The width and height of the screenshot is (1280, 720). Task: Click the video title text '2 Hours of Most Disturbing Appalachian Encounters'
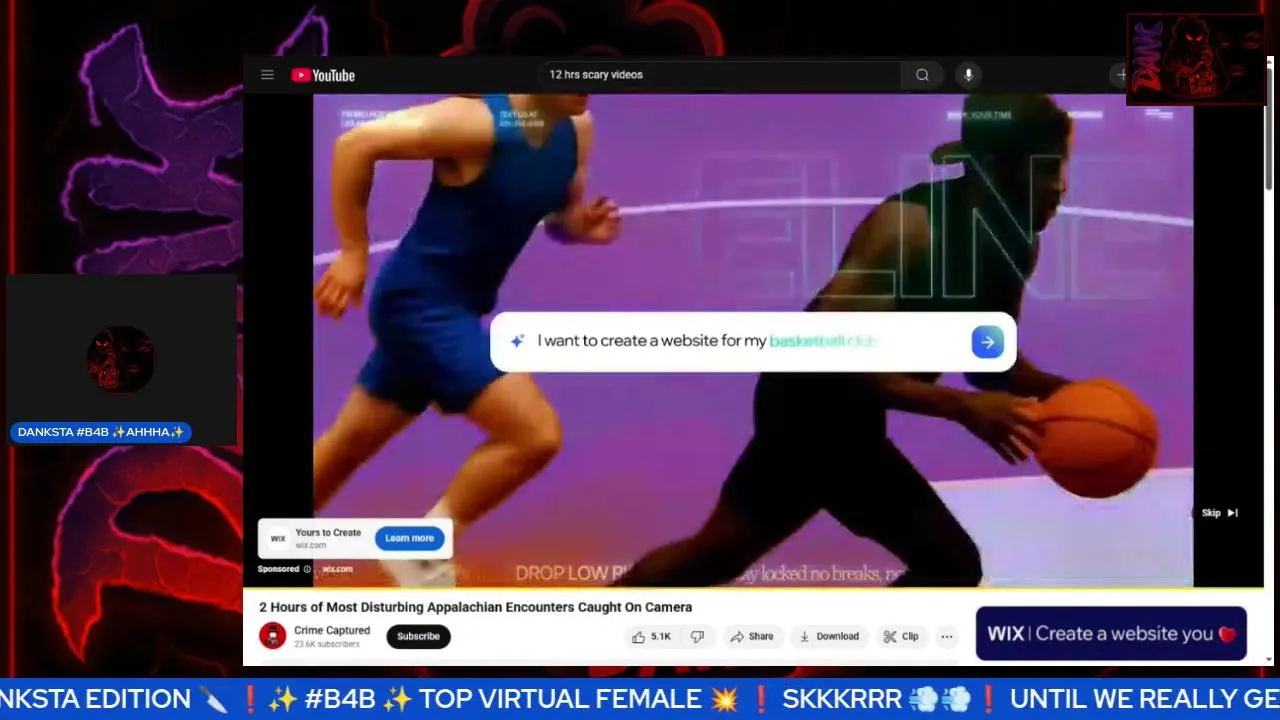coord(476,607)
